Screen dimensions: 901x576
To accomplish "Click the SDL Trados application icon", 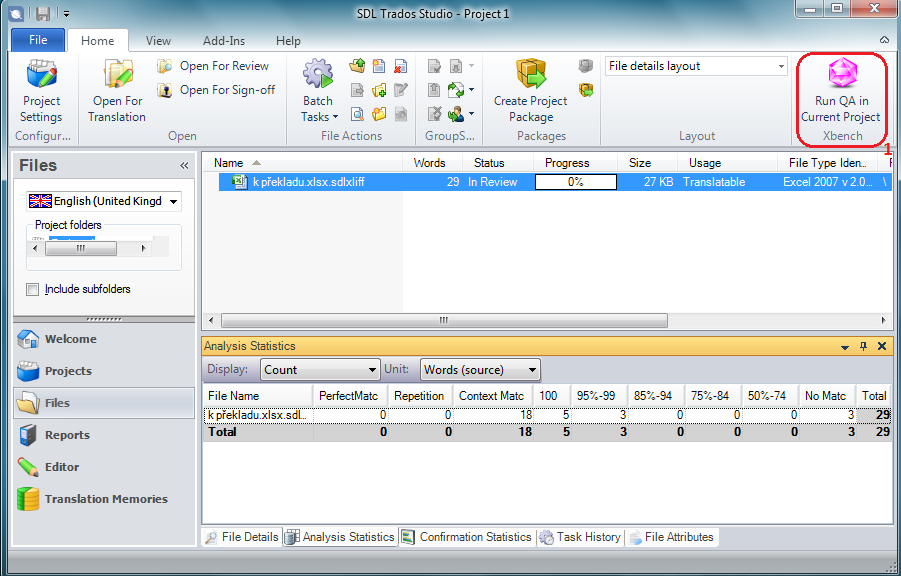I will [17, 13].
